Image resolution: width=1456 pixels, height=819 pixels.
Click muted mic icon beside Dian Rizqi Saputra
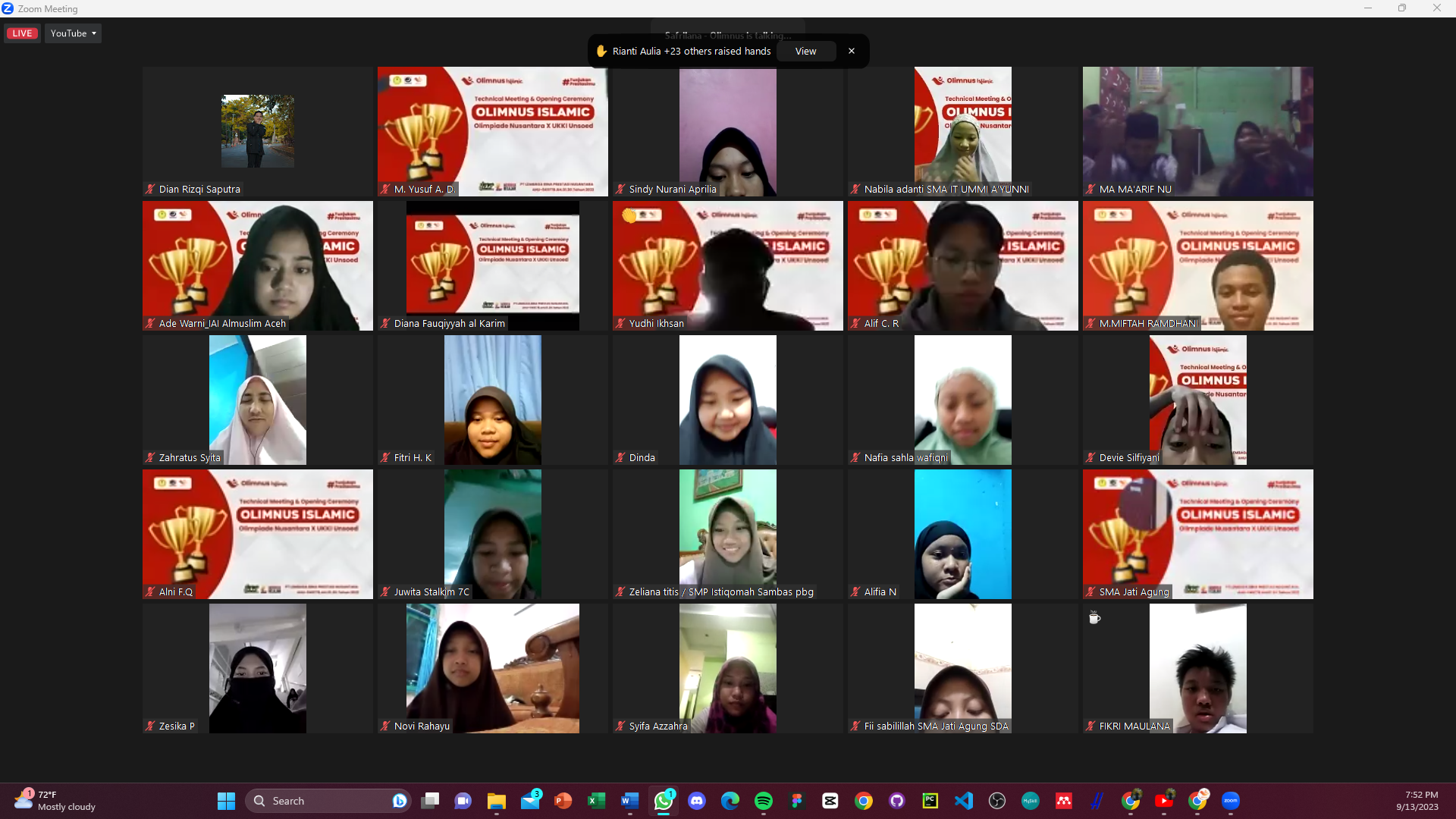(150, 190)
